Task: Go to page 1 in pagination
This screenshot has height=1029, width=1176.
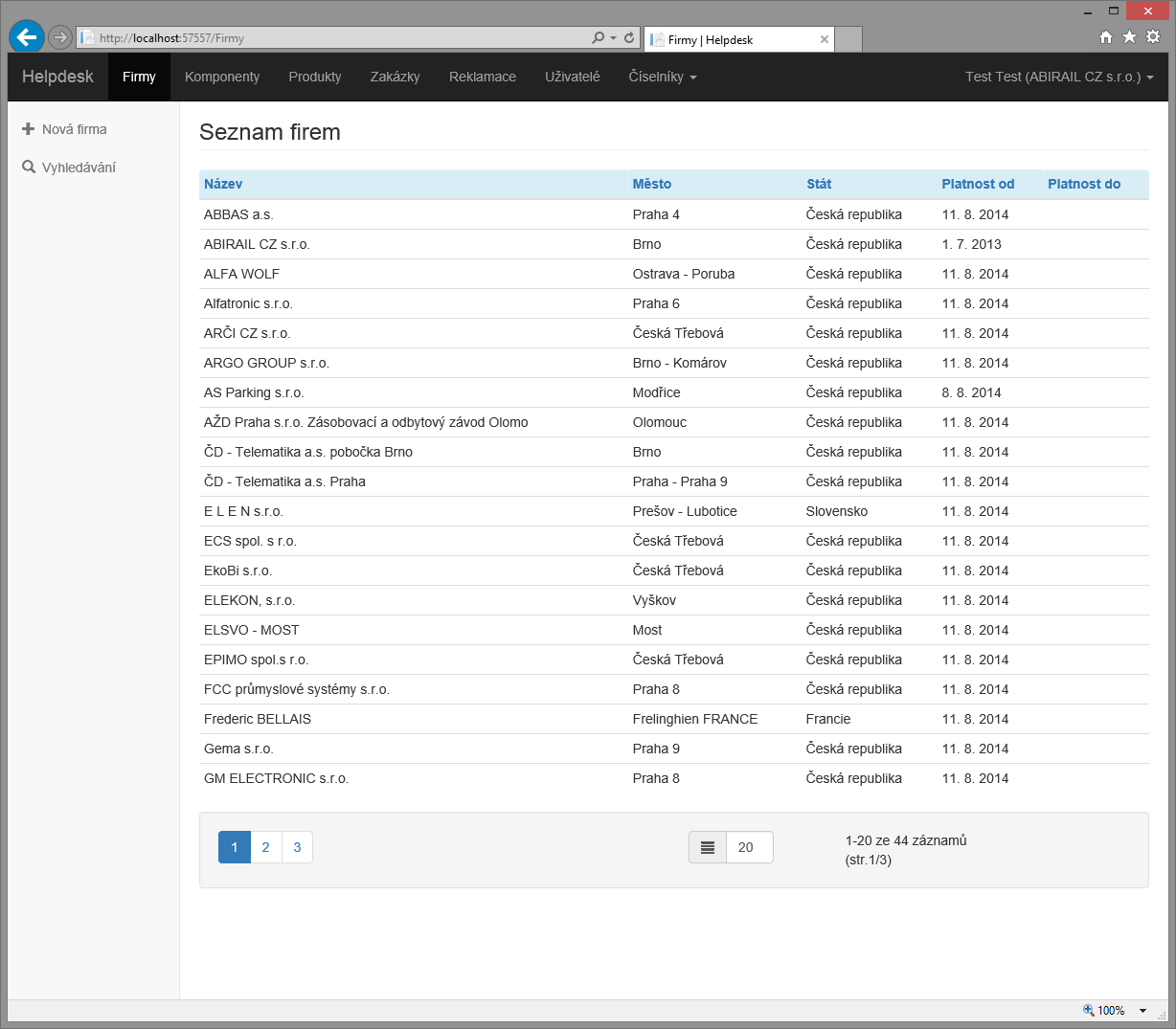Action: click(235, 847)
